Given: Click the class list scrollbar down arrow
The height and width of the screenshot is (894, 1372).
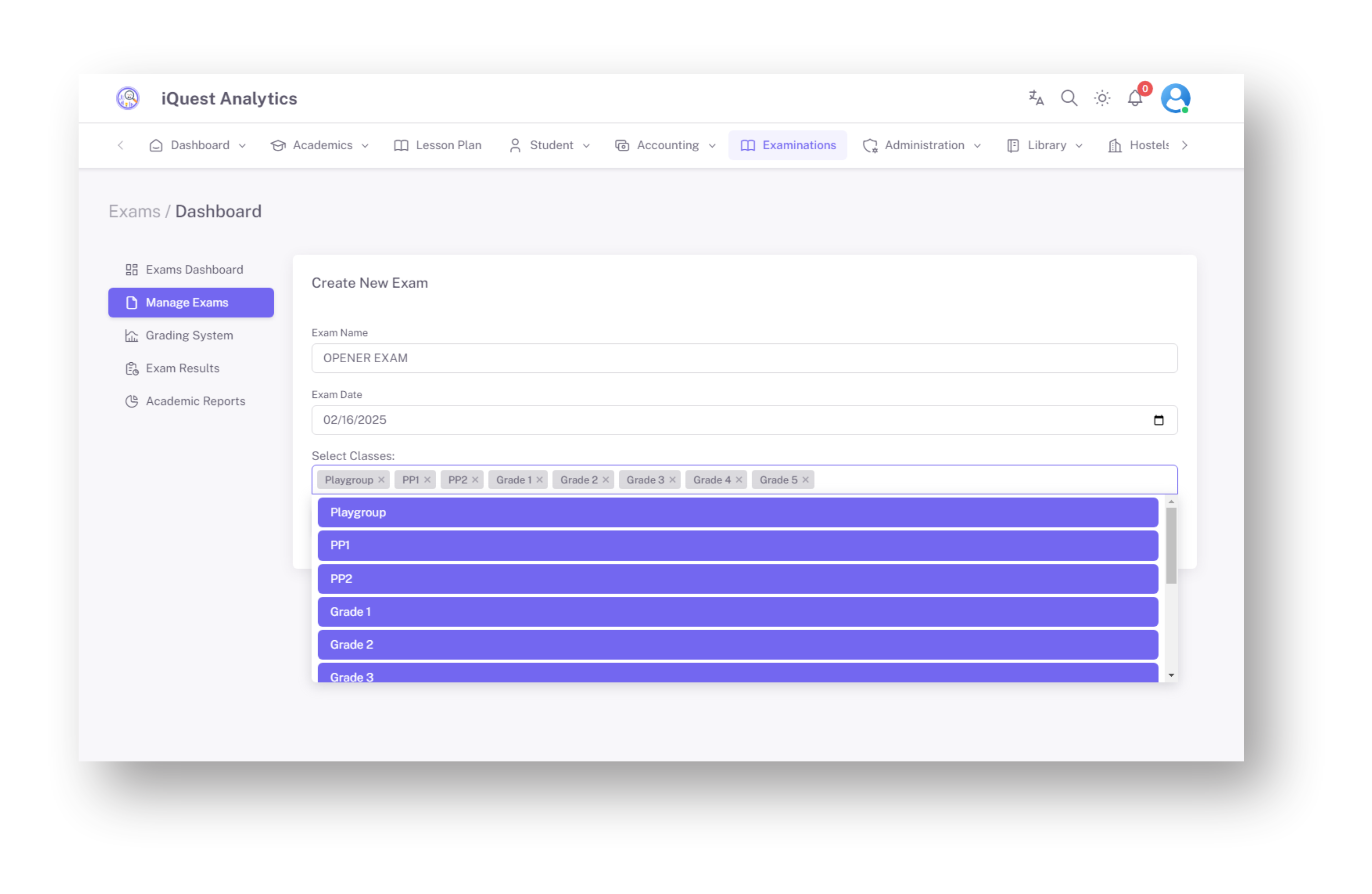Looking at the screenshot, I should click(1171, 675).
